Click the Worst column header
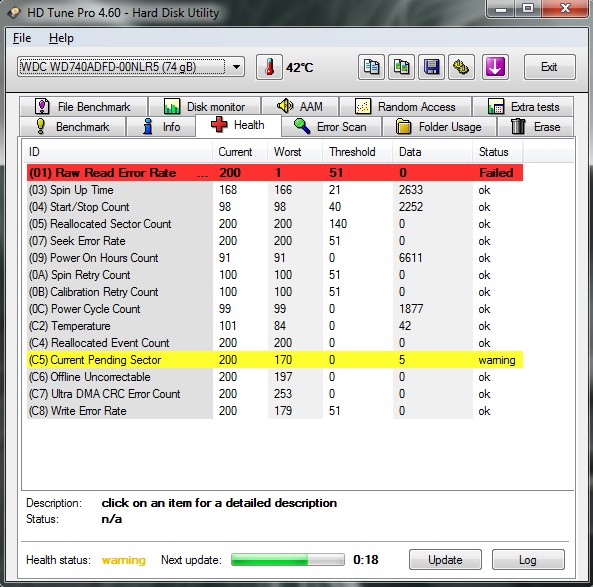 click(x=295, y=152)
